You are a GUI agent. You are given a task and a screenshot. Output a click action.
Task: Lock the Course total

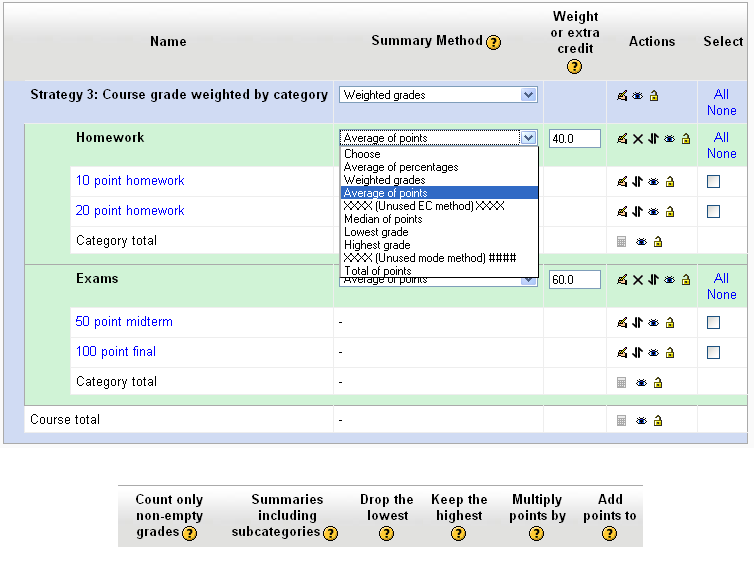(658, 421)
